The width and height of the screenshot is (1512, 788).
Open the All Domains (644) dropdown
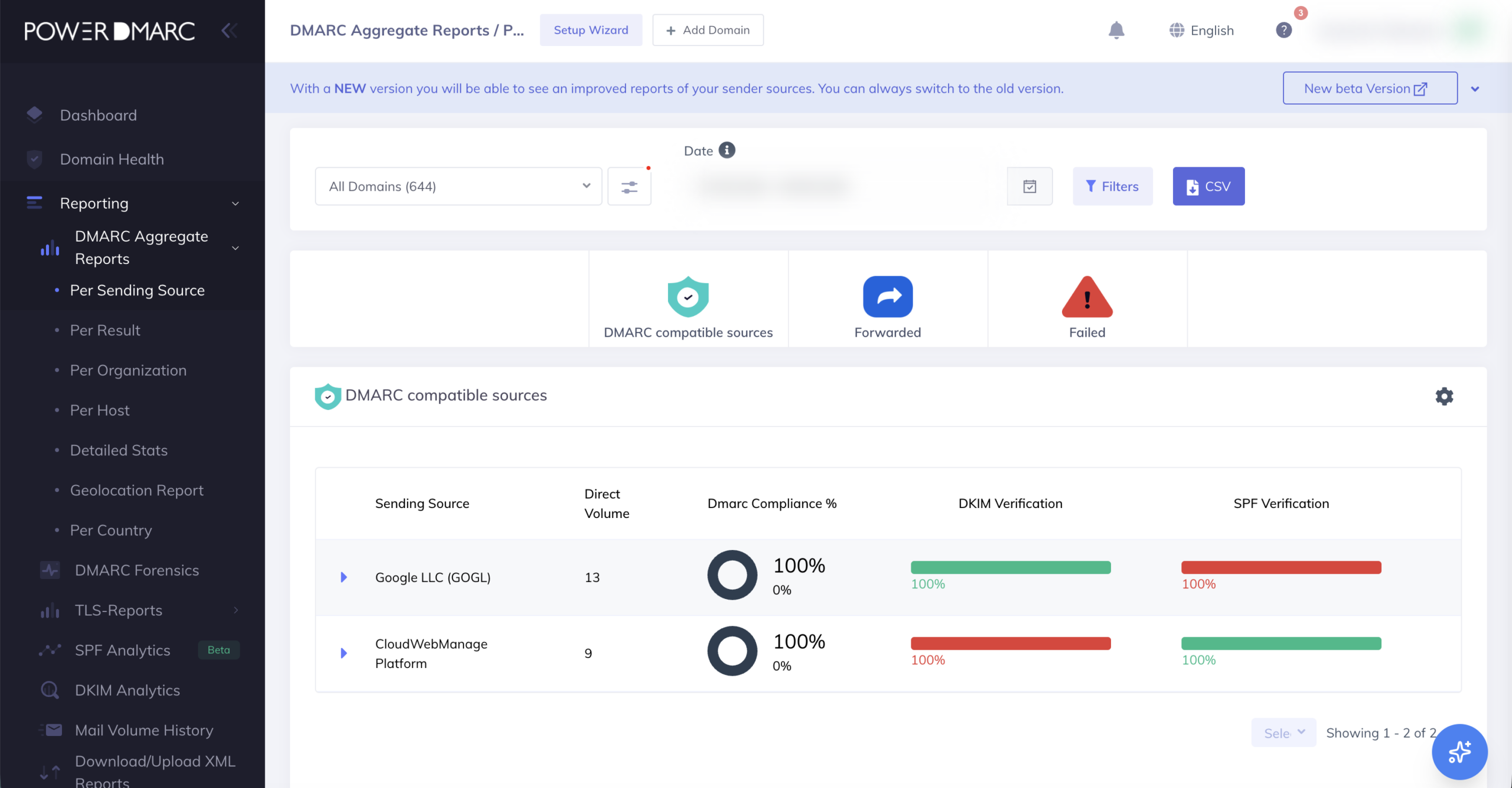[458, 187]
